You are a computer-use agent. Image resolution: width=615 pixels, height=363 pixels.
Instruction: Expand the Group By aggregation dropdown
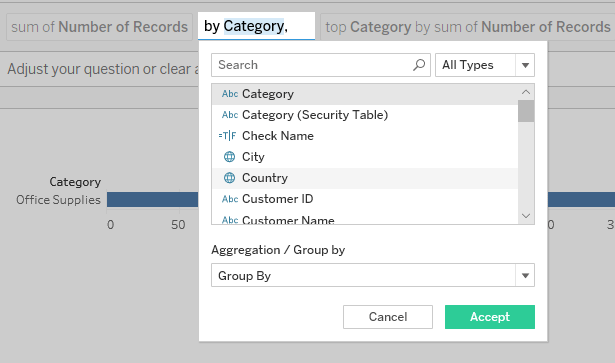(x=373, y=275)
